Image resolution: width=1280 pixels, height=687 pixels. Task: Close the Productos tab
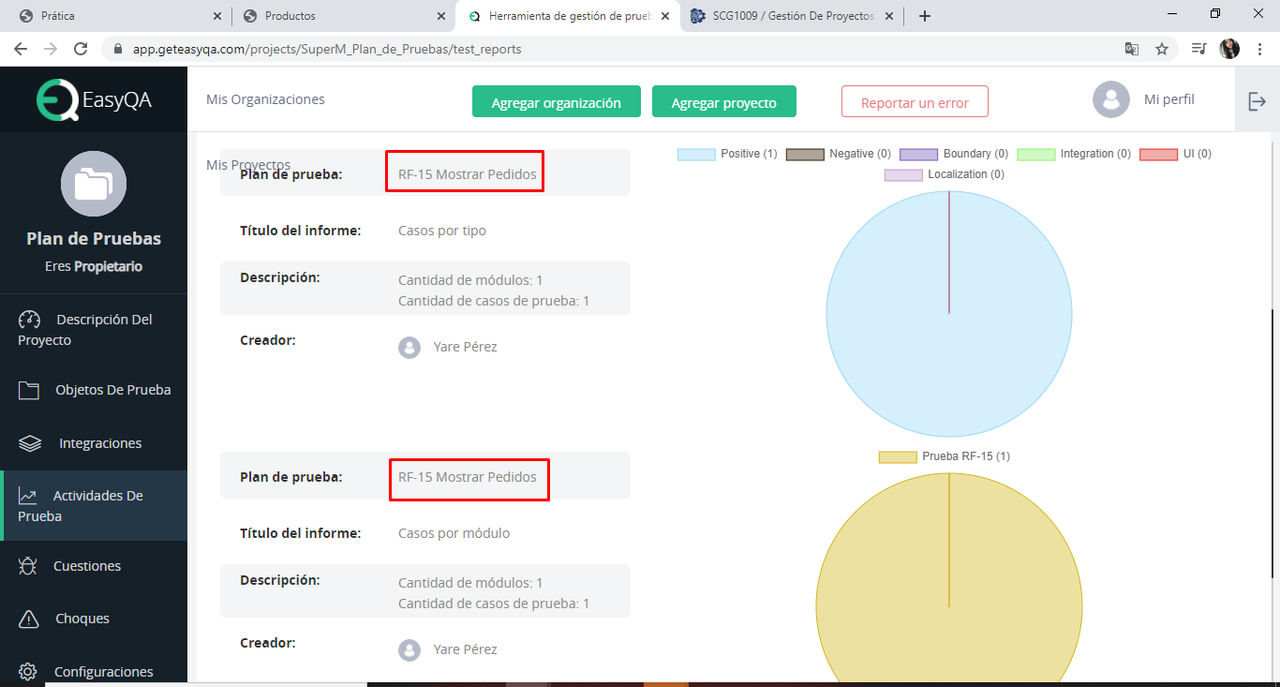pyautogui.click(x=441, y=16)
